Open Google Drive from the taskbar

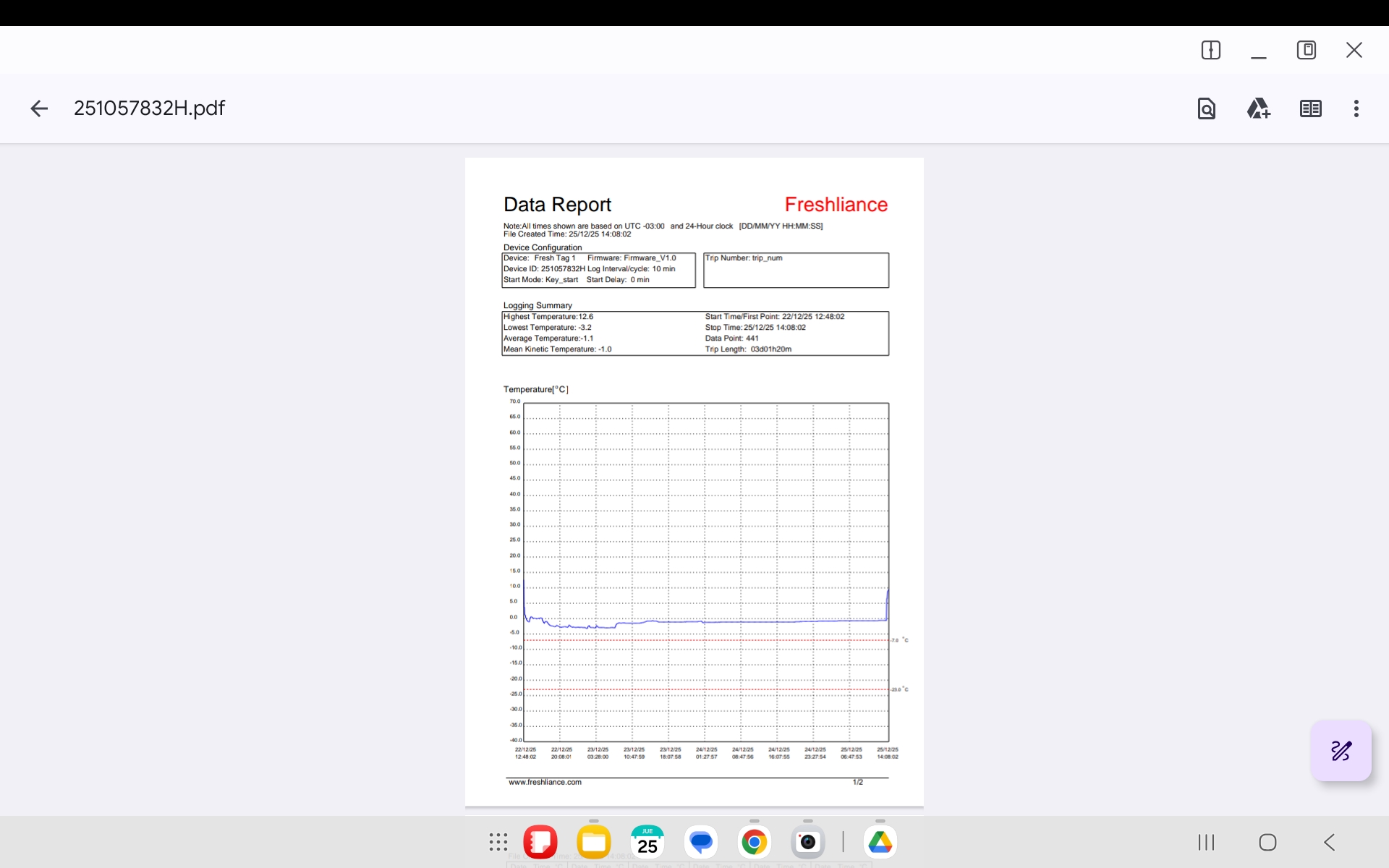(x=880, y=842)
